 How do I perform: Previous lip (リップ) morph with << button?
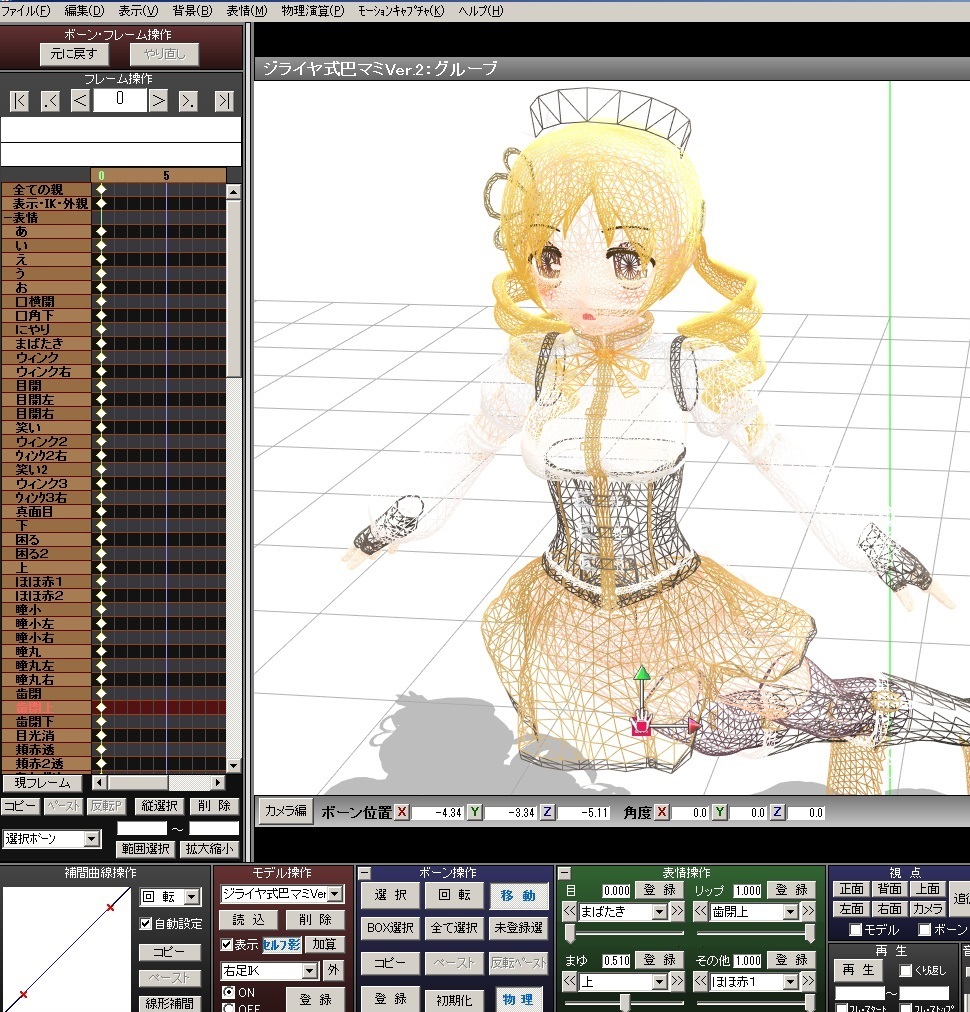pyautogui.click(x=701, y=911)
